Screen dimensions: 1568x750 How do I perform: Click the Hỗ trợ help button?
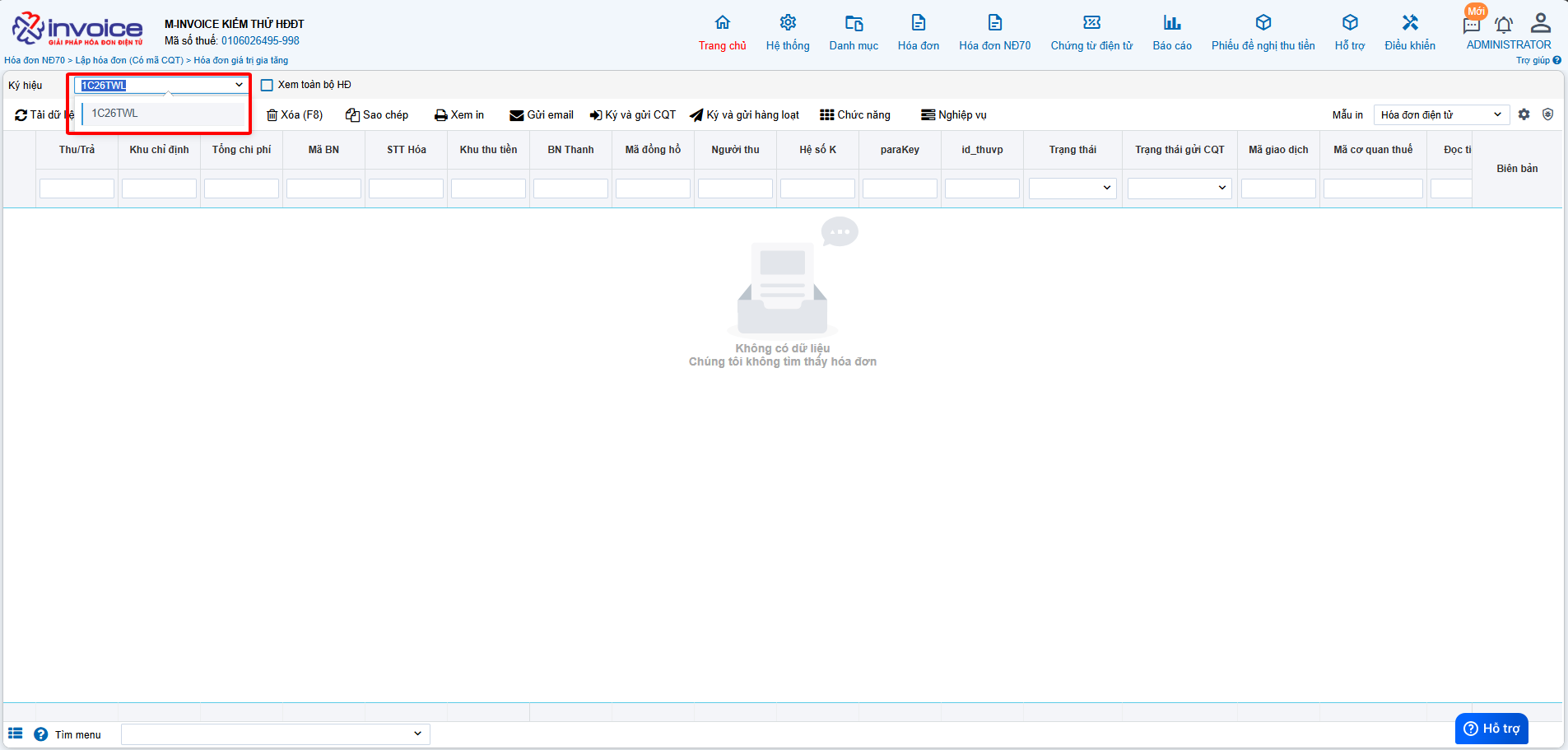point(1491,729)
